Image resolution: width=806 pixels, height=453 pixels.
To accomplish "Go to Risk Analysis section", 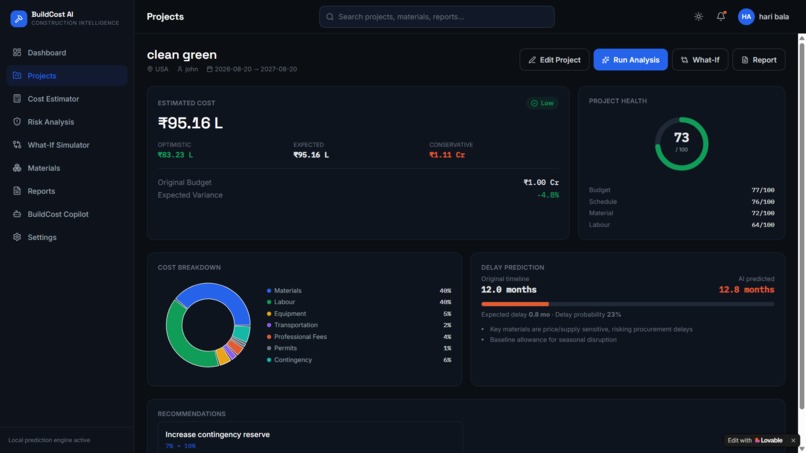I will [x=67, y=122].
